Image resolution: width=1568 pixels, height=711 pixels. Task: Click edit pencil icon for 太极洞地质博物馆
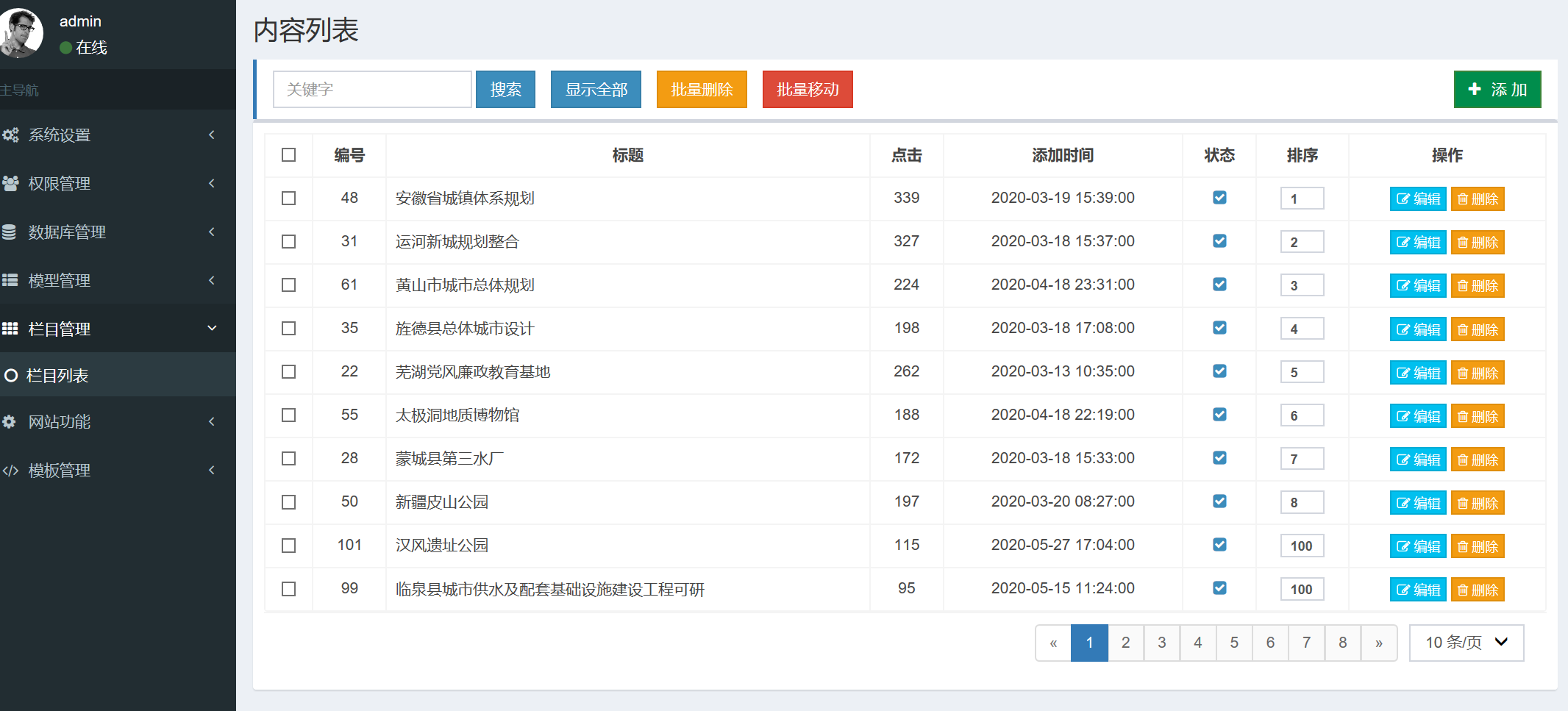coord(1403,417)
